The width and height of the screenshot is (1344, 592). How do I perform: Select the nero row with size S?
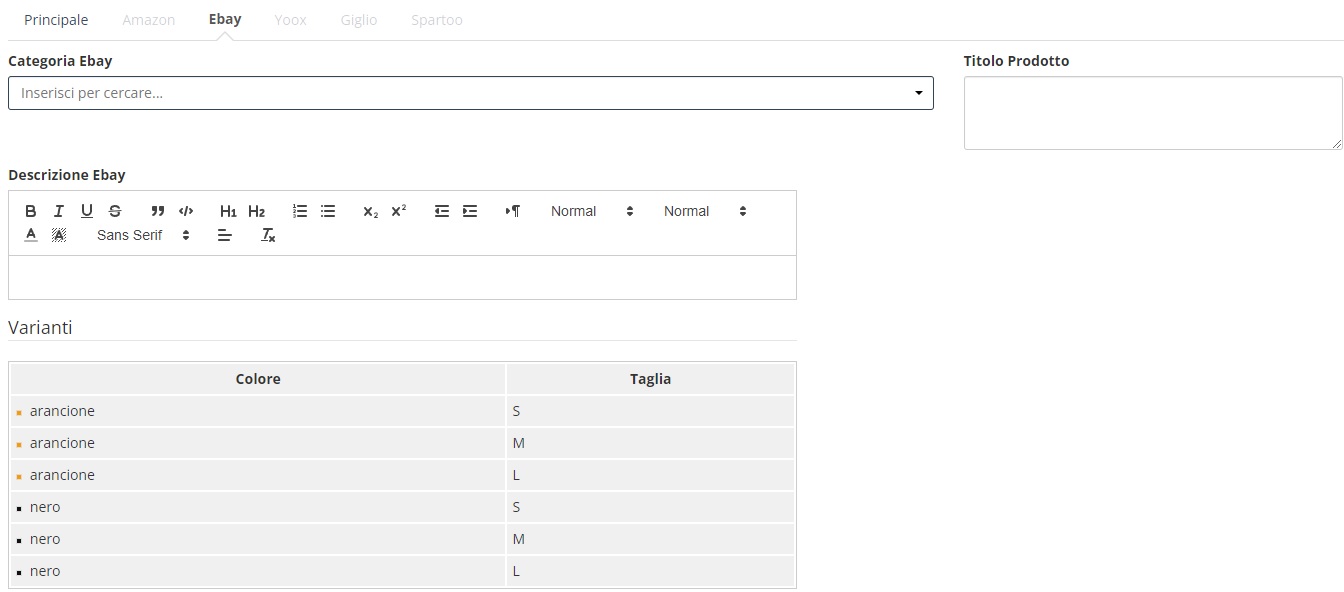pyautogui.click(x=403, y=507)
